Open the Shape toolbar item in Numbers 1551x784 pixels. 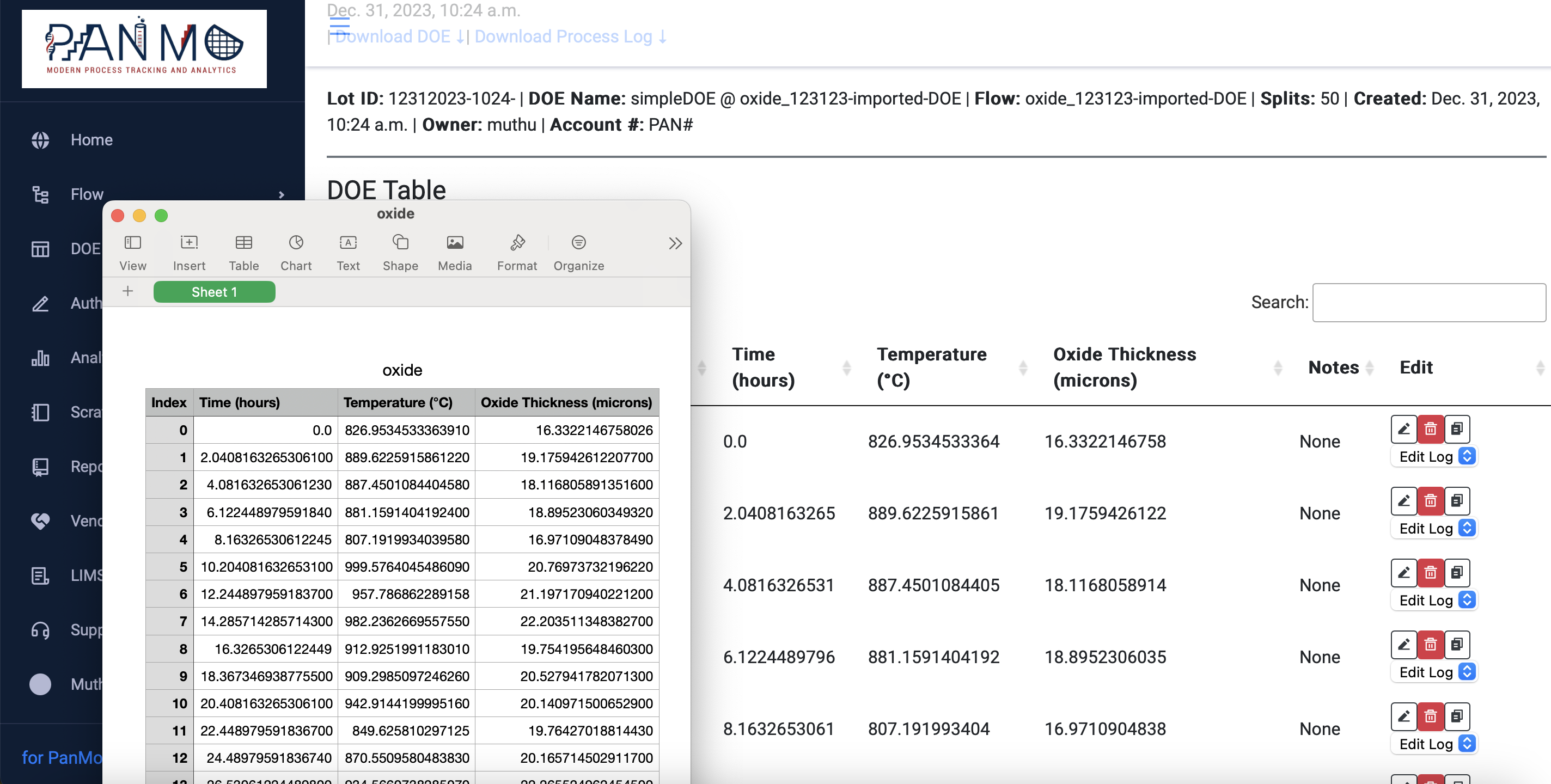pyautogui.click(x=400, y=253)
